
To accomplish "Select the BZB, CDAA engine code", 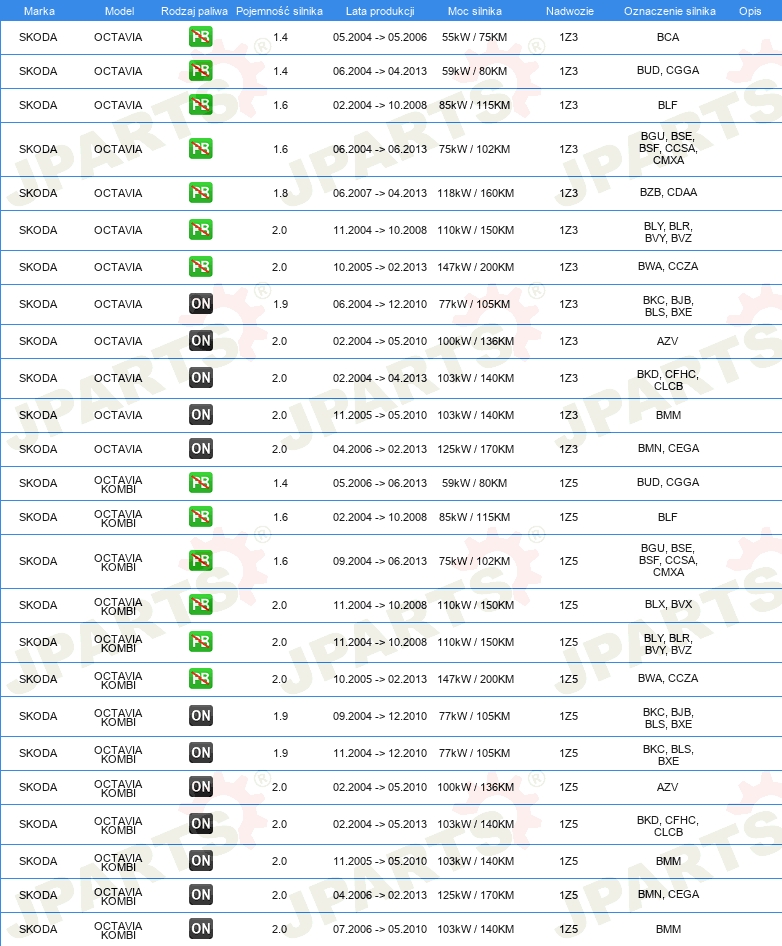I will coord(668,192).
